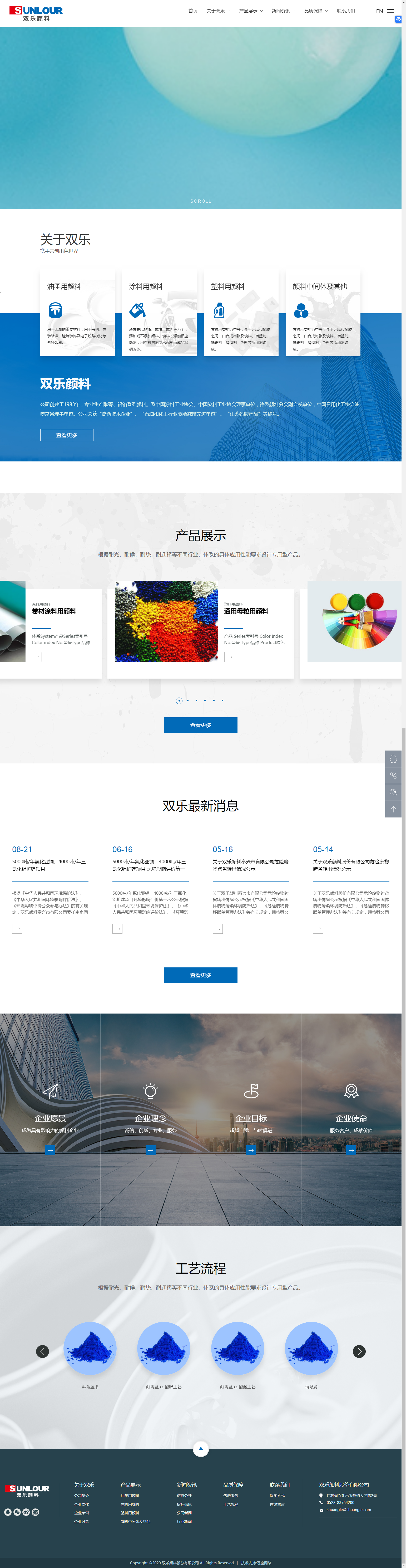Open footer link 售后服务

point(231,1496)
